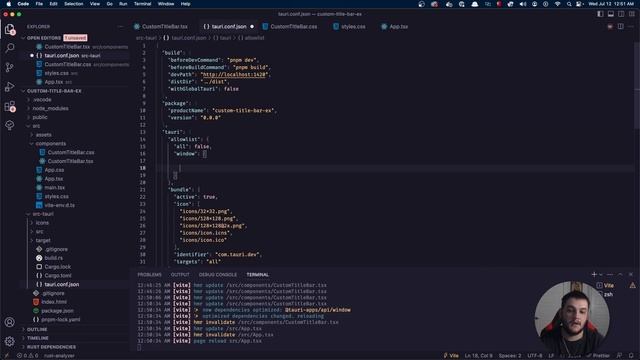640x360 pixels.
Task: Click errors and warnings count in status bar
Action: point(27,356)
